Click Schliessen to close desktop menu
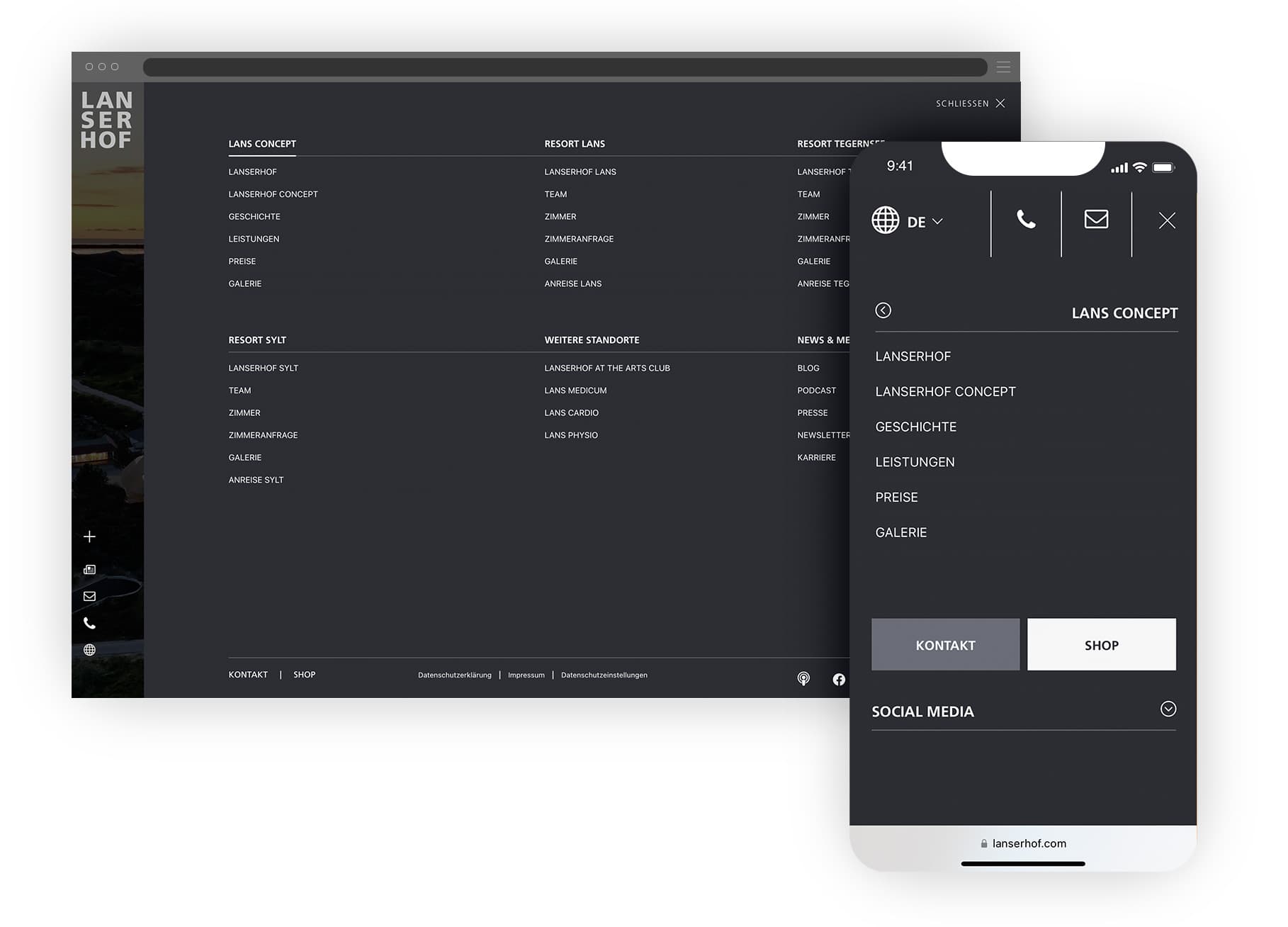 pos(970,103)
